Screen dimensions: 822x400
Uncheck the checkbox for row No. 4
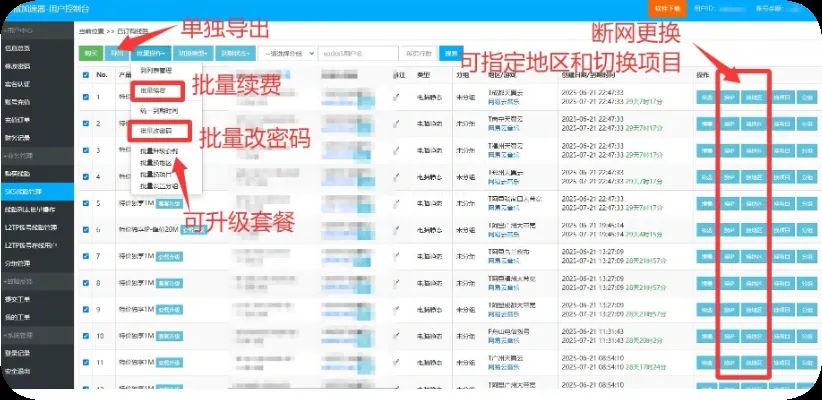point(86,176)
